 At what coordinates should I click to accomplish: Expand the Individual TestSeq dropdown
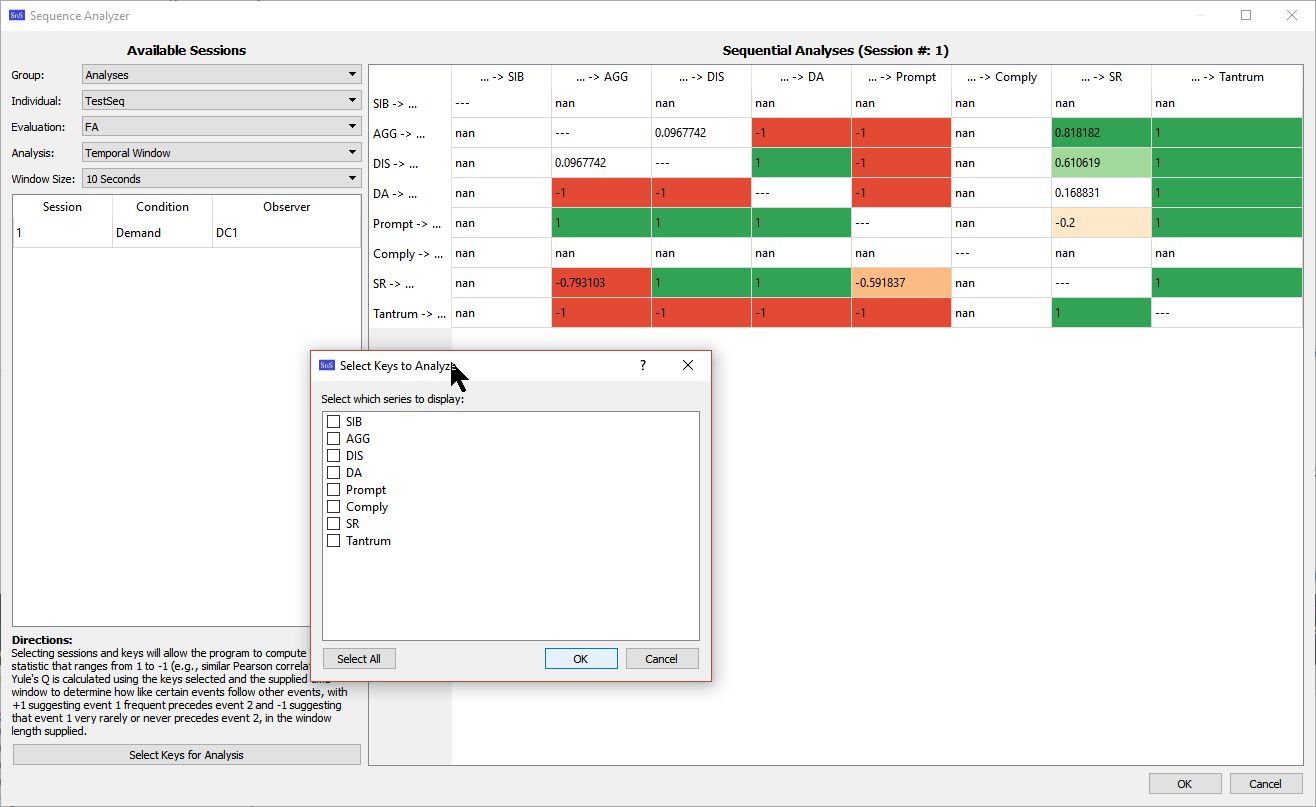(x=221, y=101)
